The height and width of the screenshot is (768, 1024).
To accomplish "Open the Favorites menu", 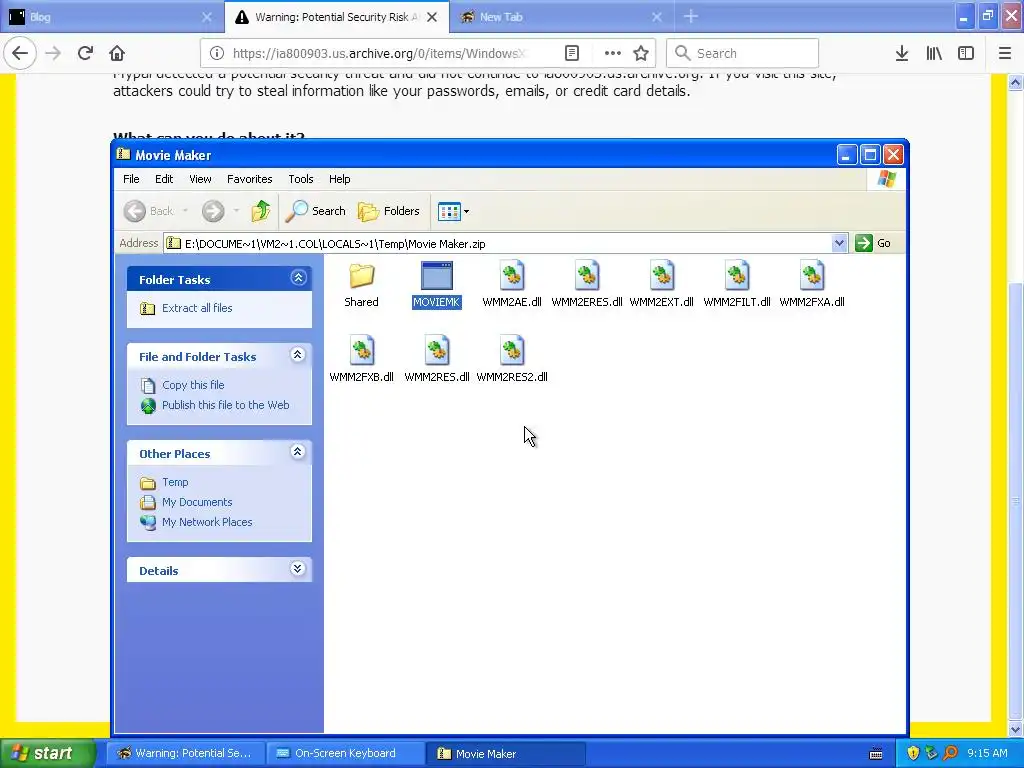I will [249, 179].
